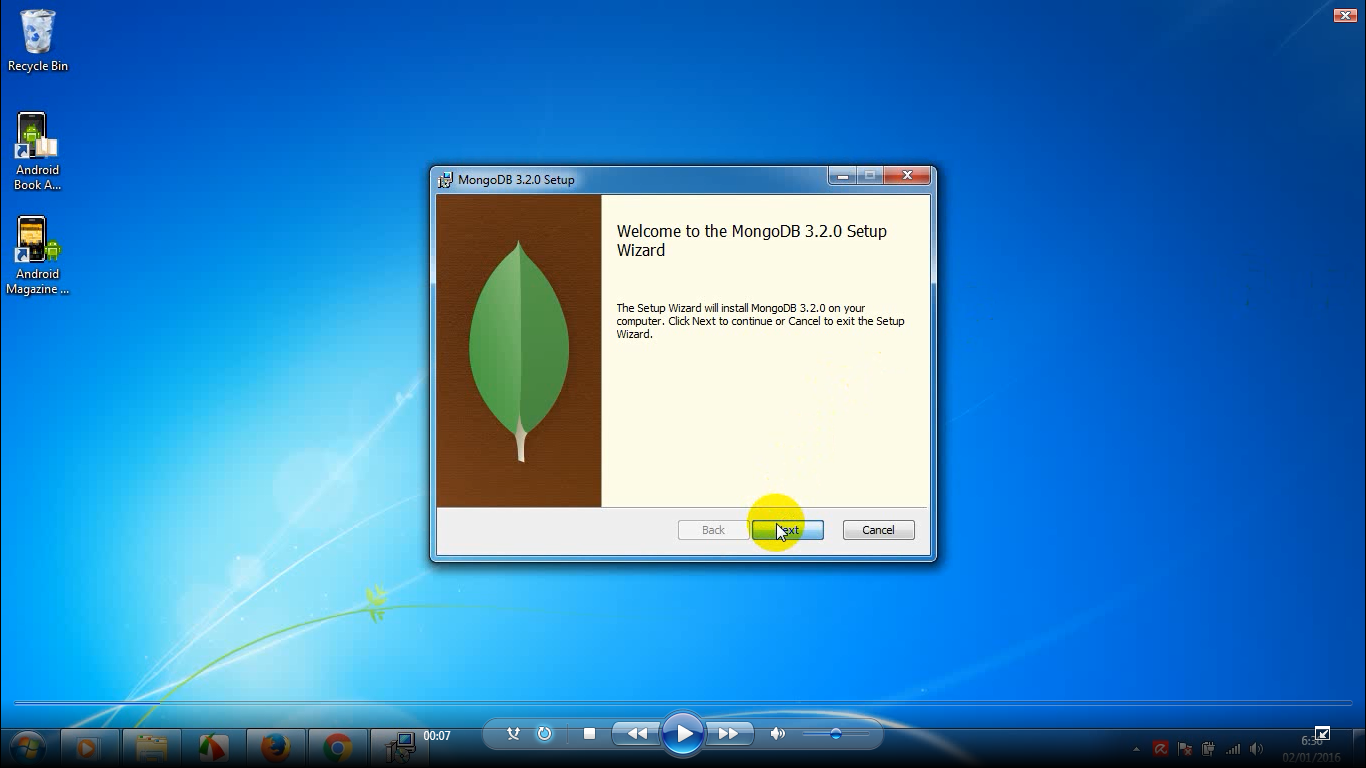
Task: Open the Action Center flag icon
Action: click(1185, 748)
